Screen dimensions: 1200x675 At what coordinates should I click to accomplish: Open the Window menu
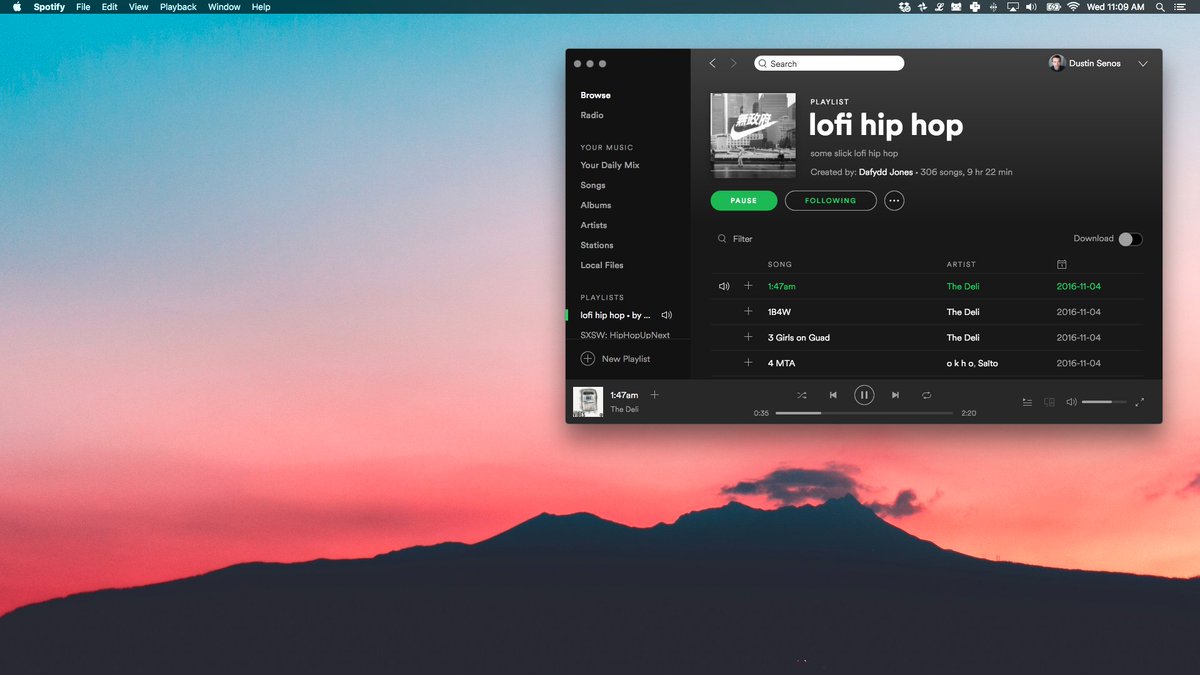tap(224, 7)
